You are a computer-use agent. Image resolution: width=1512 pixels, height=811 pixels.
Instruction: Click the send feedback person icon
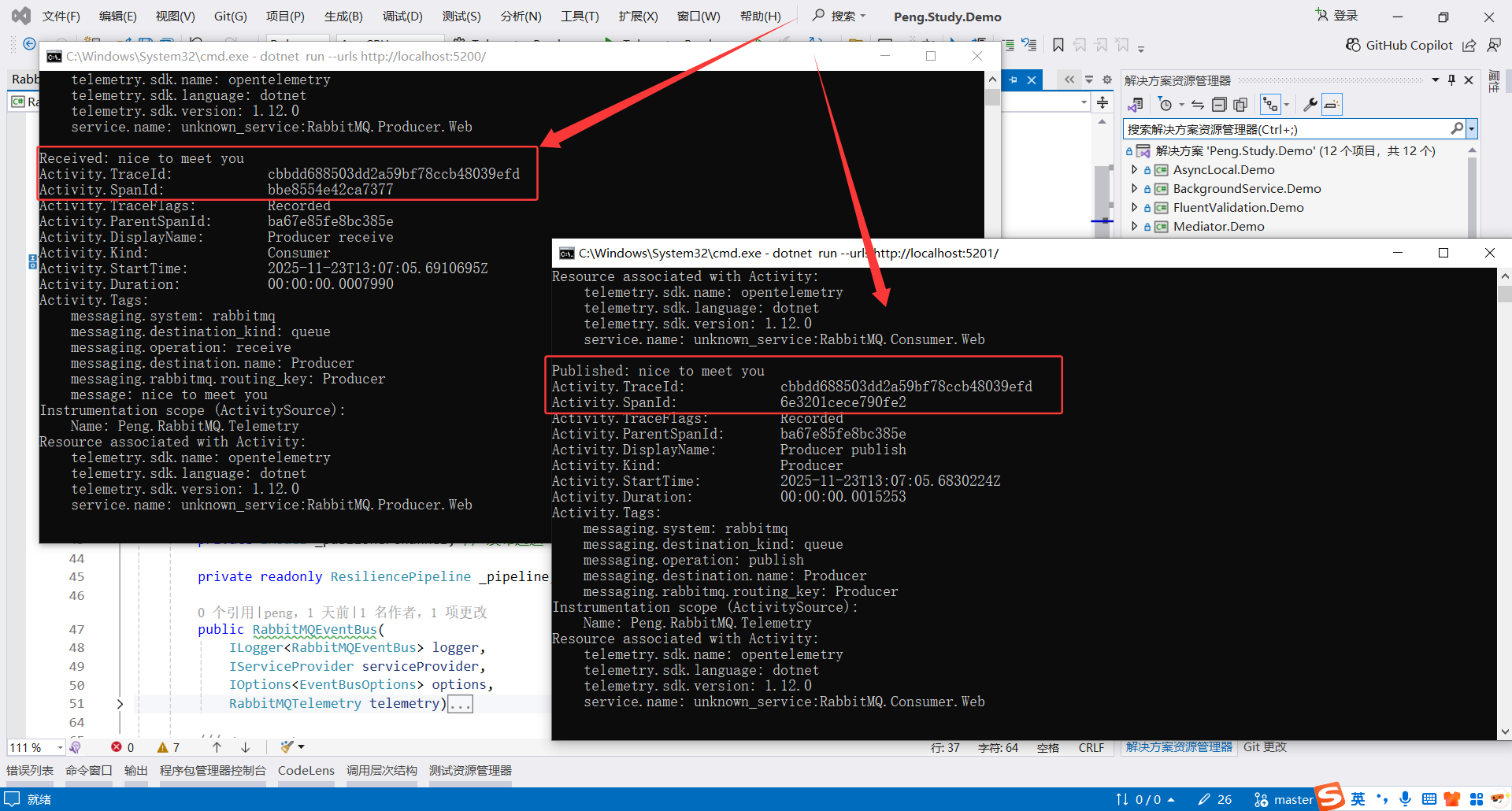click(x=1493, y=46)
